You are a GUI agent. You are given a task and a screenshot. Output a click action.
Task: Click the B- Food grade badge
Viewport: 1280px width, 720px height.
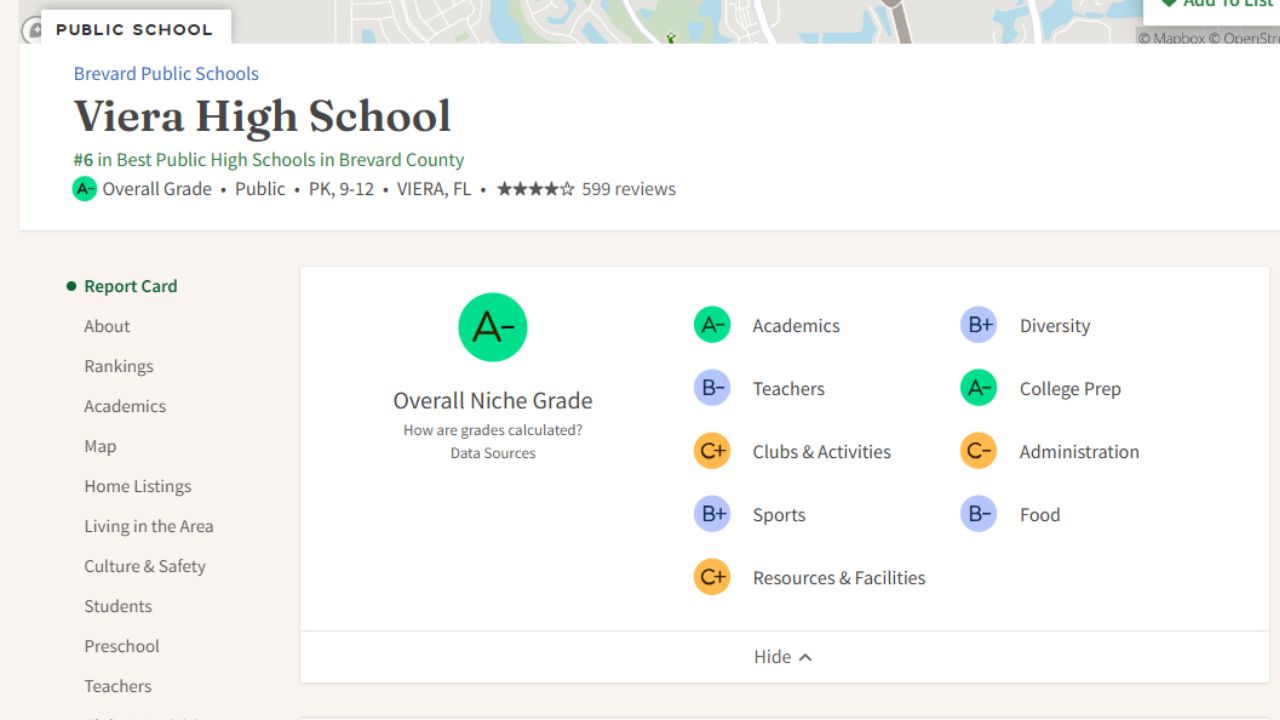pyautogui.click(x=978, y=514)
